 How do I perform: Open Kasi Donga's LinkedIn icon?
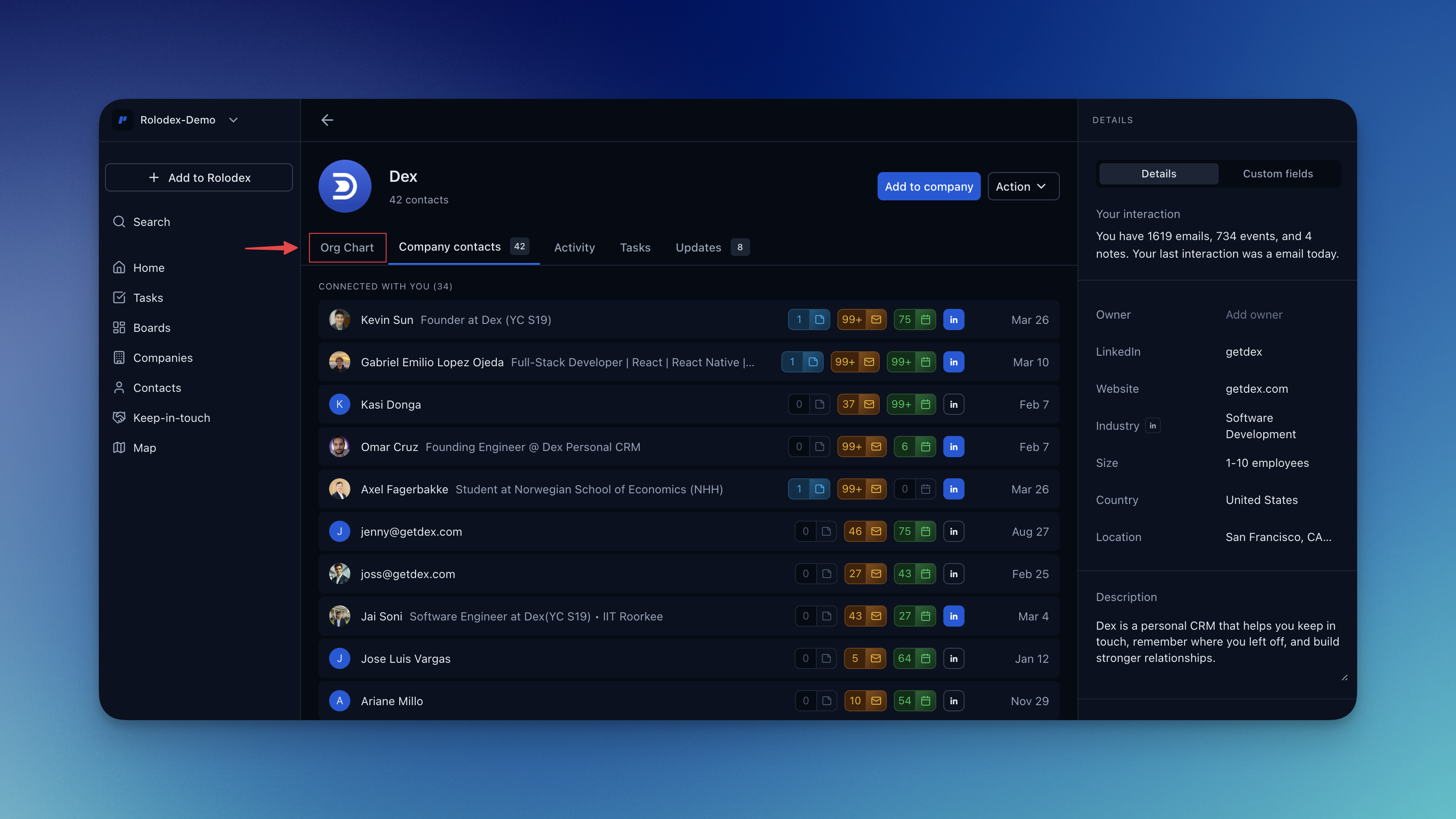953,405
